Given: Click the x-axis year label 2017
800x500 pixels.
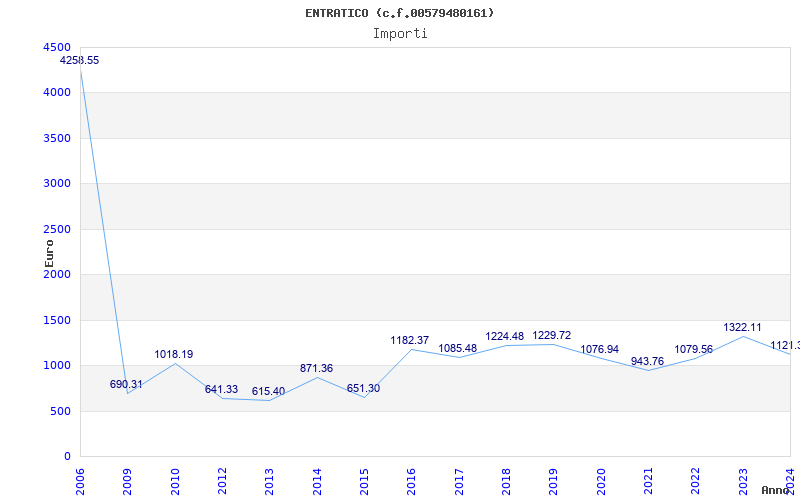Looking at the screenshot, I should click(x=459, y=482).
